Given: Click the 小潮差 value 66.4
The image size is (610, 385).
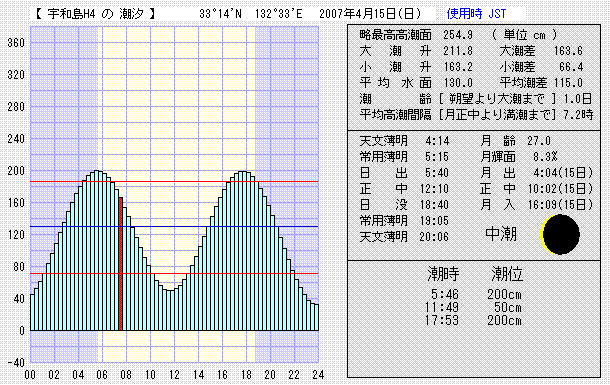Looking at the screenshot, I should pyautogui.click(x=571, y=67).
